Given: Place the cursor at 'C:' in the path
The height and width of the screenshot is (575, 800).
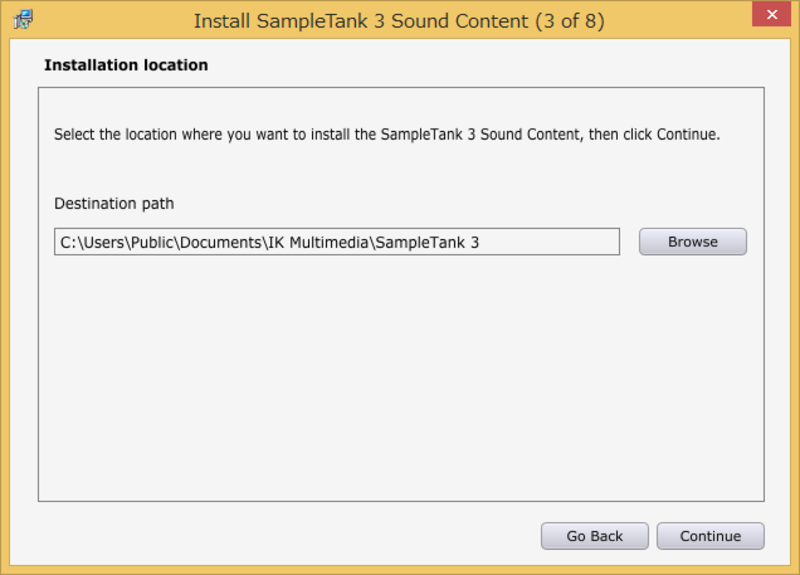Looking at the screenshot, I should coord(68,242).
